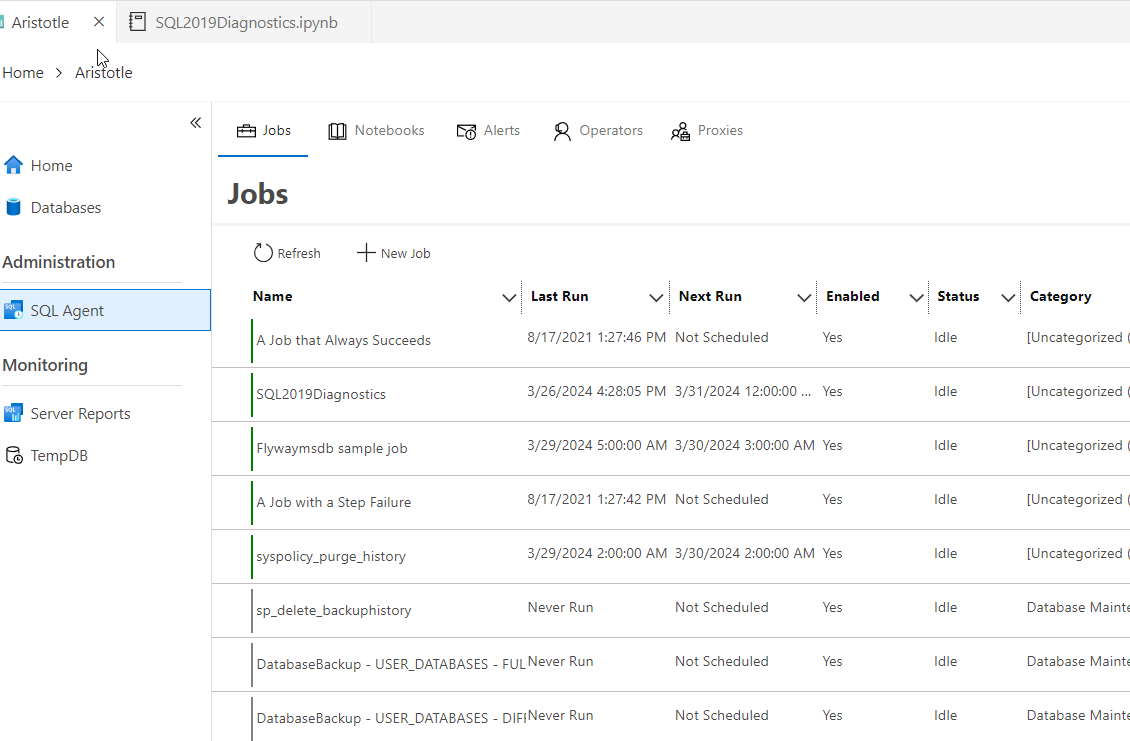Viewport: 1130px width, 741px height.
Task: Open Server Reports icon in Monitoring
Action: 13,413
